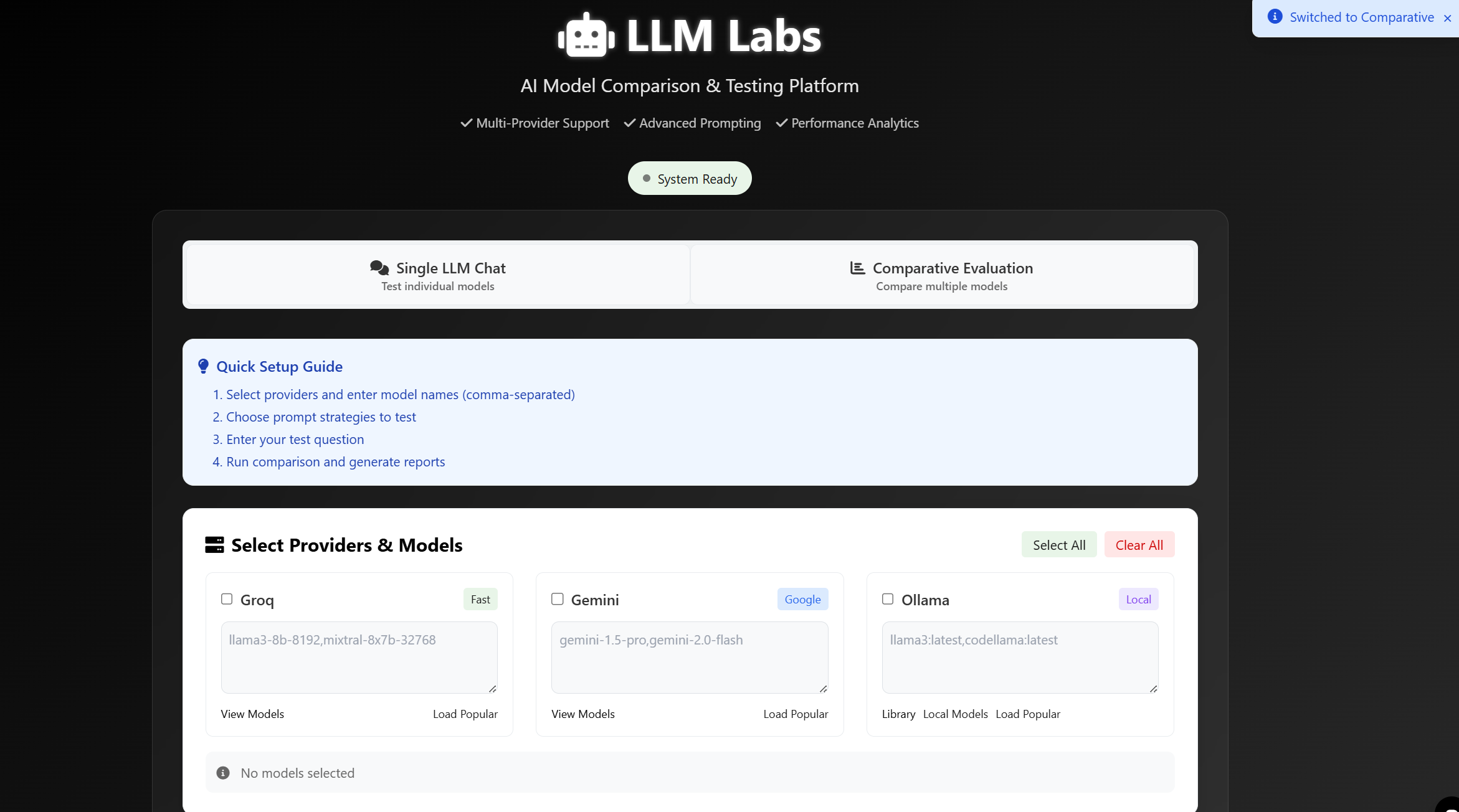Viewport: 1459px width, 812px height.
Task: Click the text 'Enter your test question'
Action: pyautogui.click(x=295, y=440)
